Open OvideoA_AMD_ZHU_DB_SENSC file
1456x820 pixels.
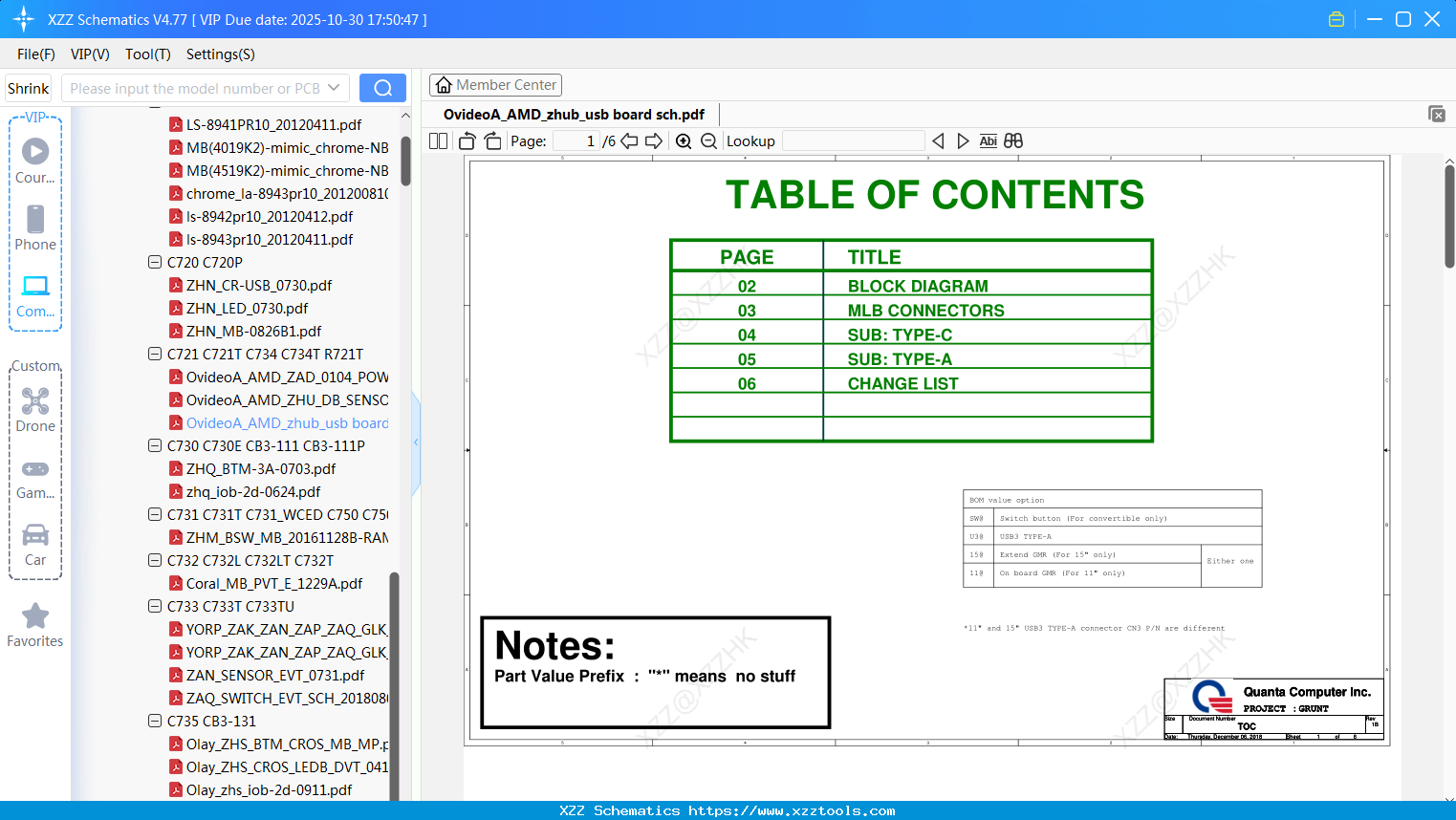click(x=287, y=399)
